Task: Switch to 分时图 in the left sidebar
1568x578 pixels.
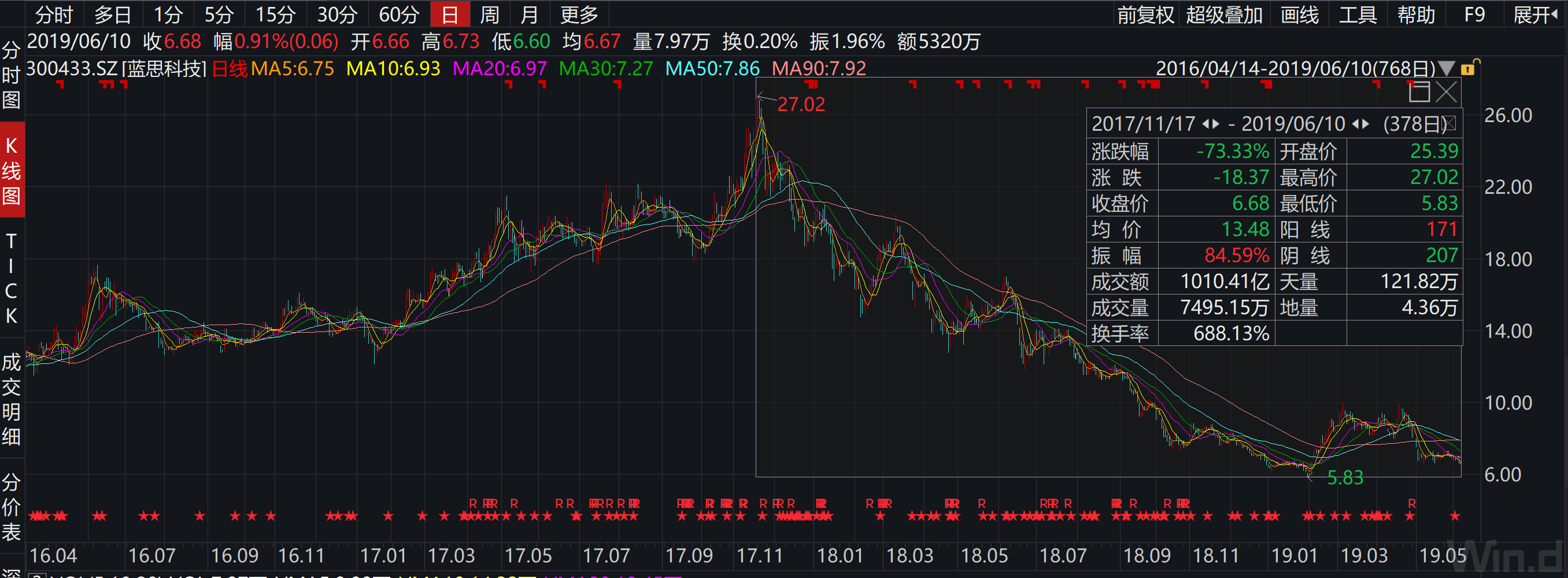Action: (x=12, y=74)
